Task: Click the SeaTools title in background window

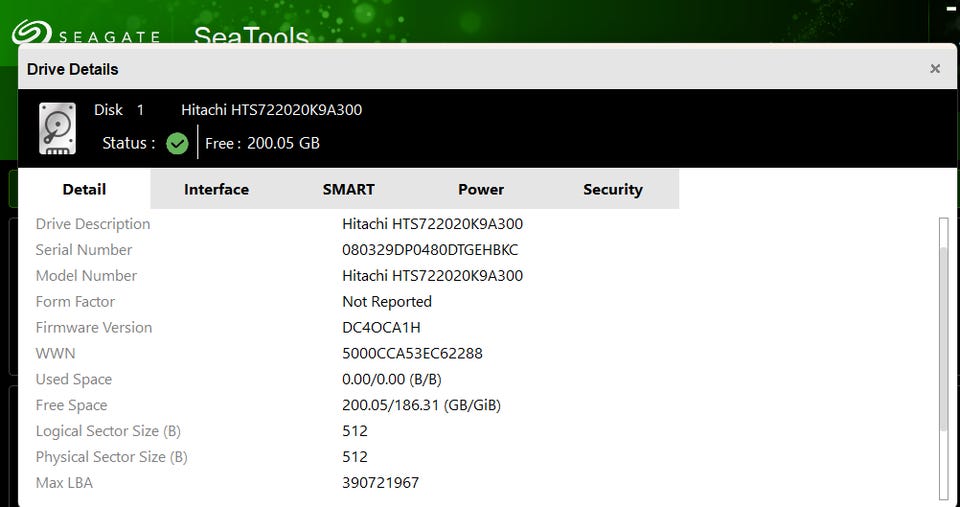Action: pyautogui.click(x=251, y=35)
